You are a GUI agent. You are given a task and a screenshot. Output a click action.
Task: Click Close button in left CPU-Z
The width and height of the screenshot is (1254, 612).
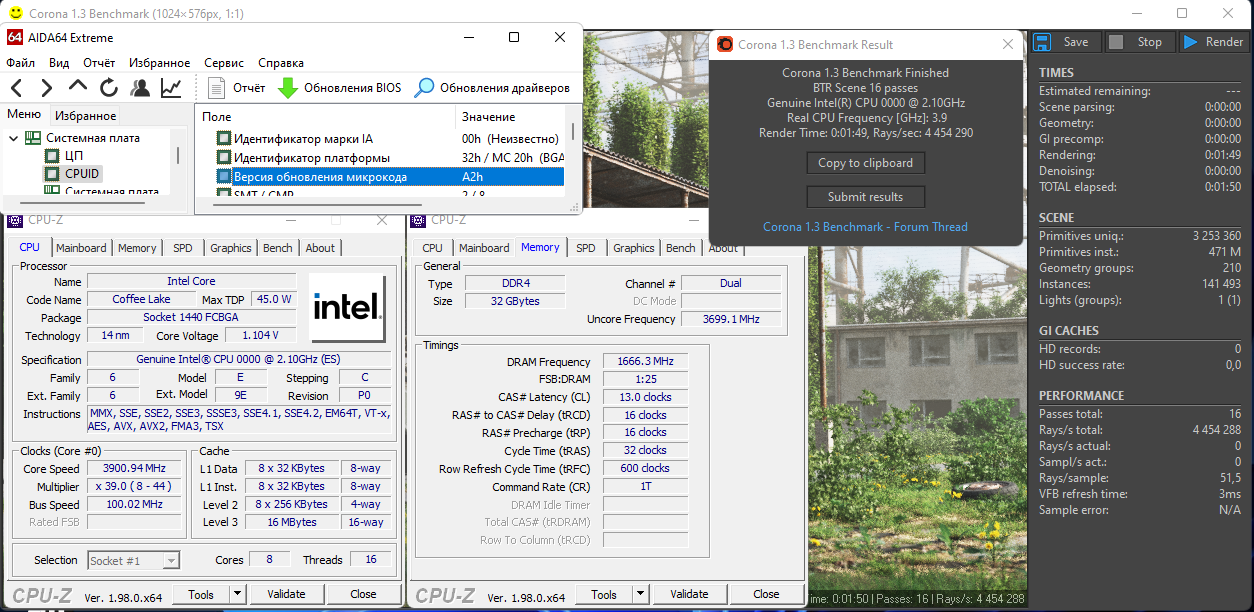point(364,594)
